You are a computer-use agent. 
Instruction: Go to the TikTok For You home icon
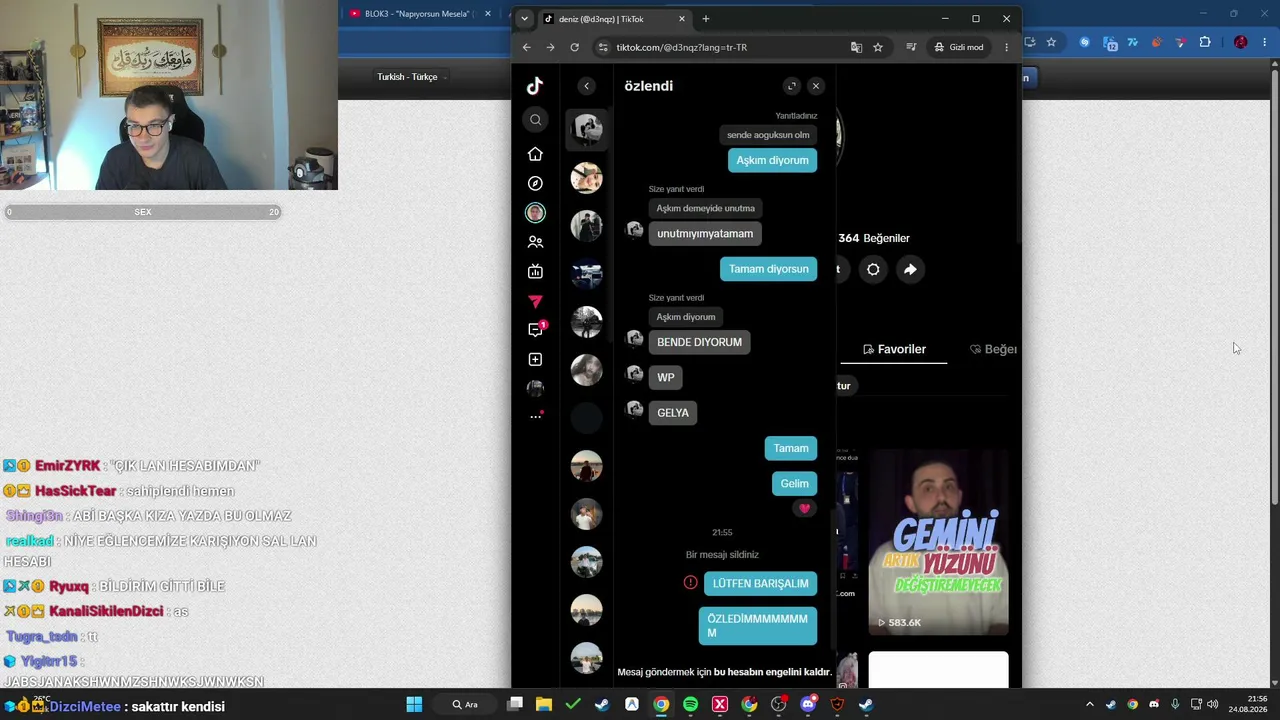tap(535, 154)
